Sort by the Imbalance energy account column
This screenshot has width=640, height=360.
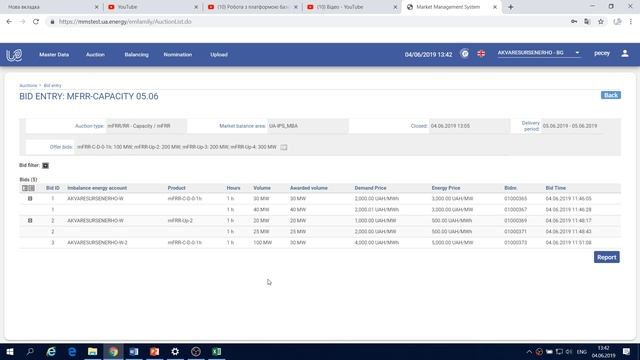[x=97, y=188]
